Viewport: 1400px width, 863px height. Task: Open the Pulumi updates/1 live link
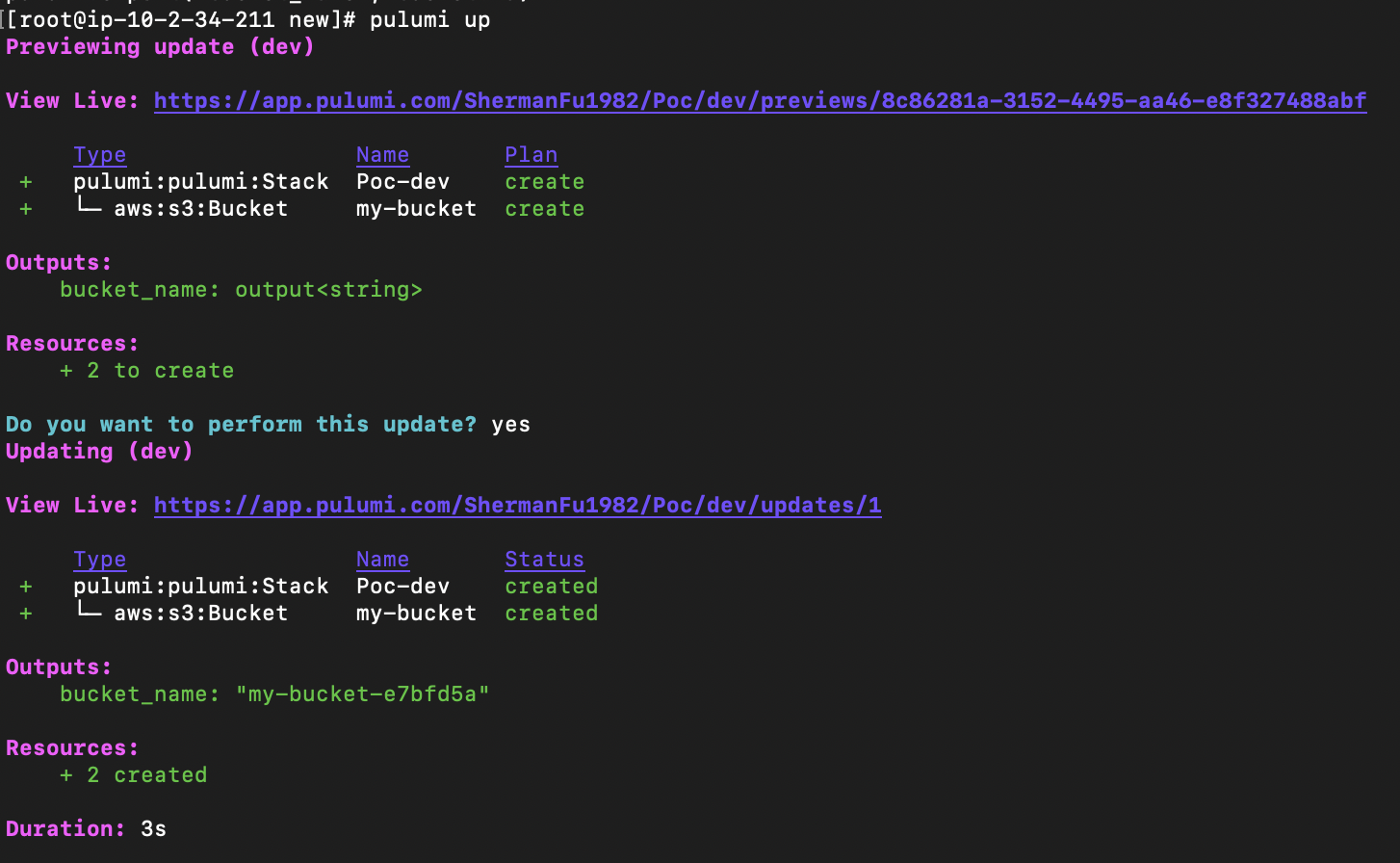coord(517,506)
